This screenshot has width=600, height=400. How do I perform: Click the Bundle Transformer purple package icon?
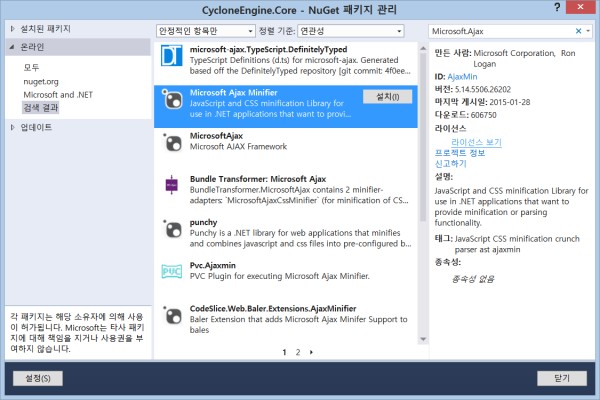[x=171, y=185]
